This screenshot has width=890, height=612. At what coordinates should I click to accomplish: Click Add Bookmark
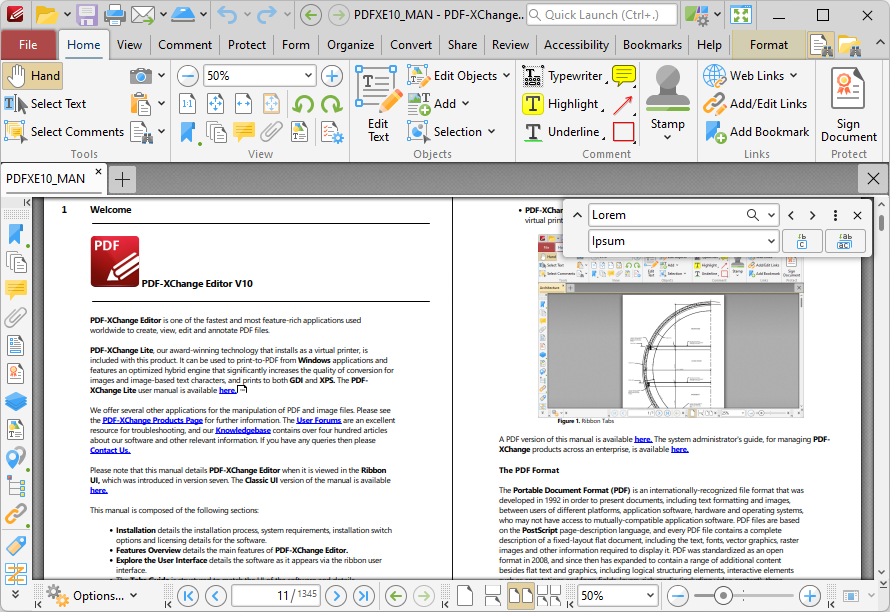pyautogui.click(x=757, y=132)
